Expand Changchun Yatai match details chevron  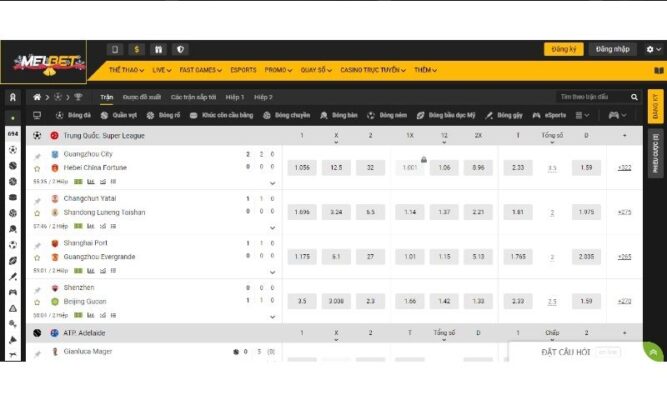pyautogui.click(x=272, y=228)
